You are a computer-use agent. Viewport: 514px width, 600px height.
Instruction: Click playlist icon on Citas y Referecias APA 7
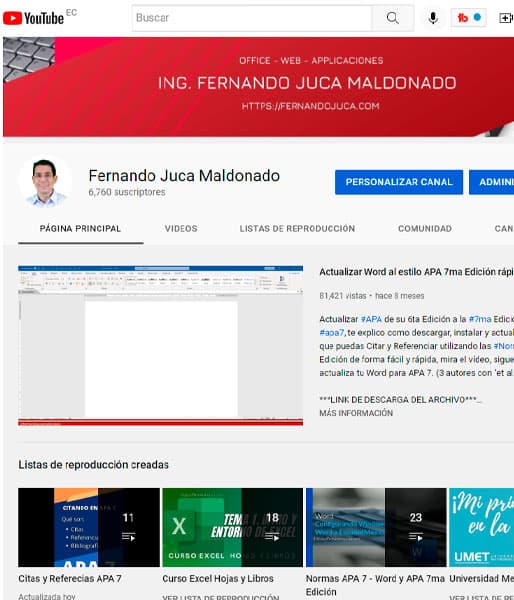click(x=128, y=537)
